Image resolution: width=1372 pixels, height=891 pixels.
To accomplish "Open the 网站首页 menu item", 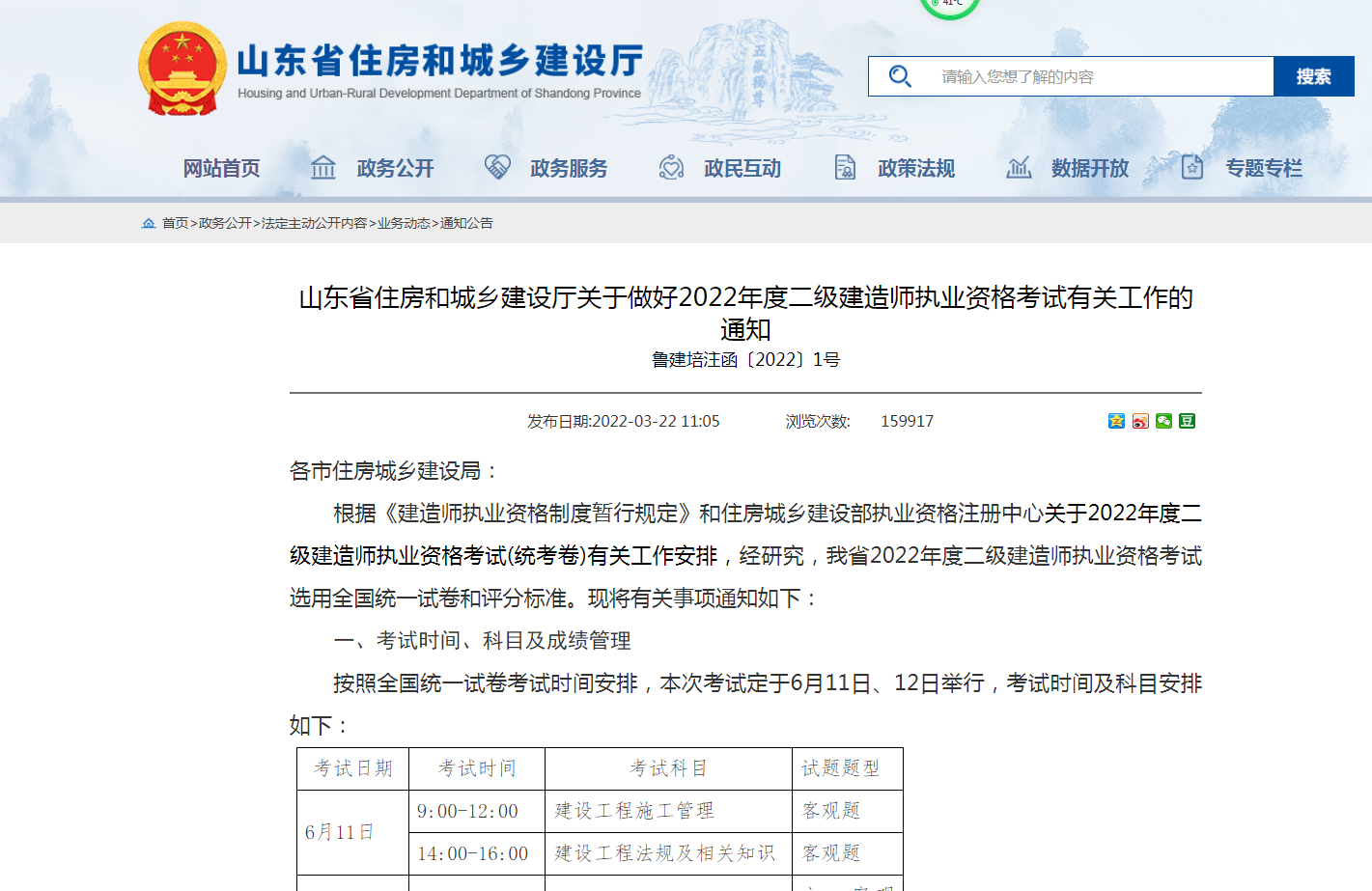I will 221,169.
